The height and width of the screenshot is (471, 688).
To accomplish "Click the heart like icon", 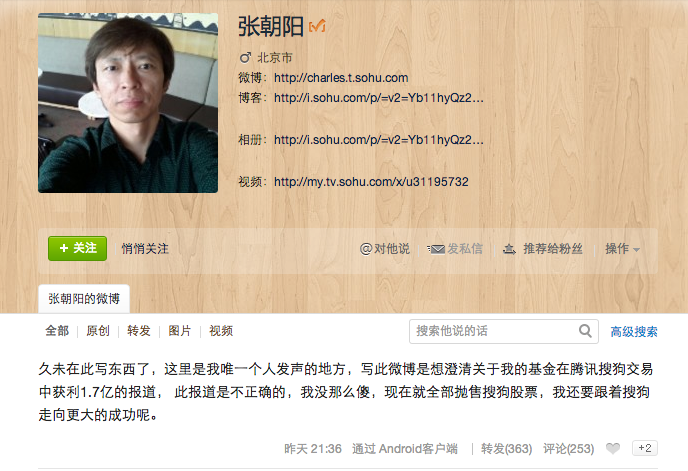I will tap(613, 448).
